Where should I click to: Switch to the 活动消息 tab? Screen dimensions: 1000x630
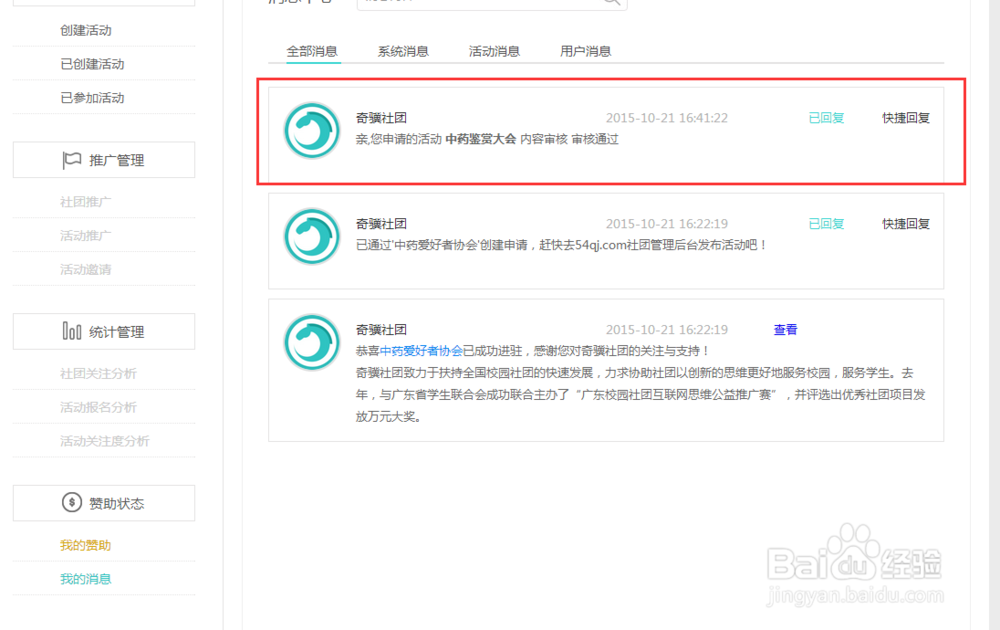coord(493,50)
